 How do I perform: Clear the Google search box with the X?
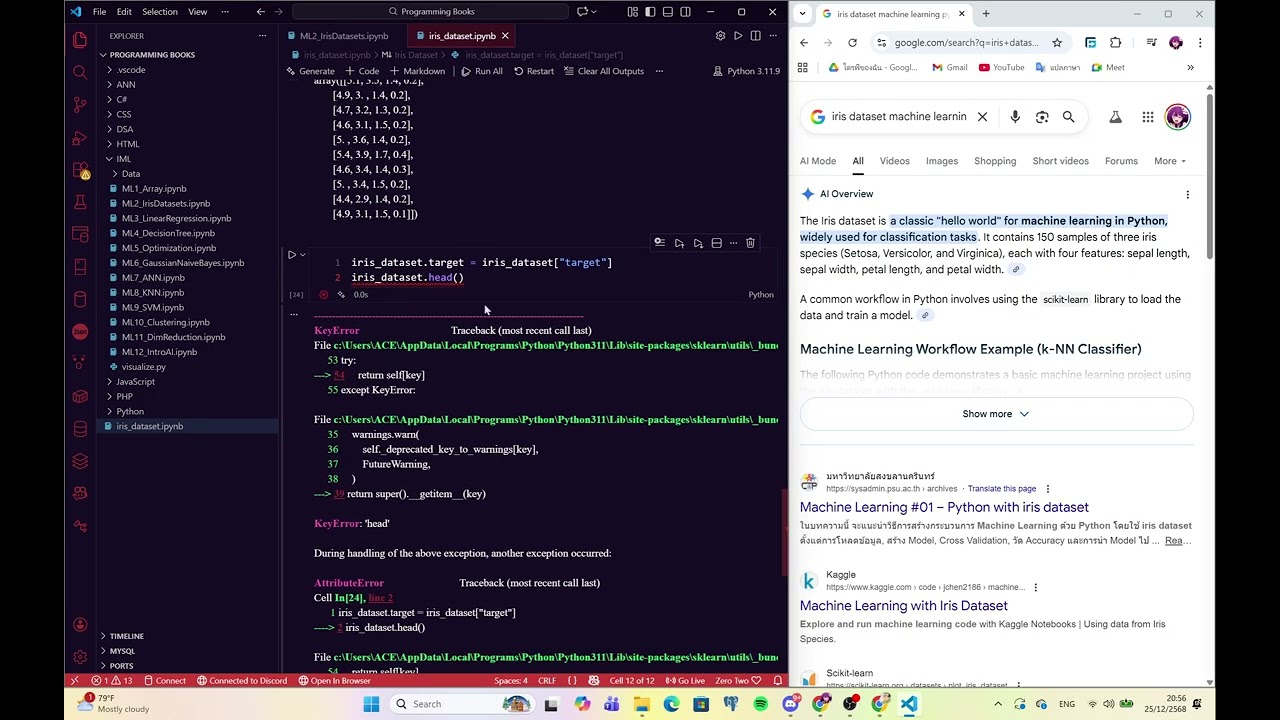(x=982, y=117)
